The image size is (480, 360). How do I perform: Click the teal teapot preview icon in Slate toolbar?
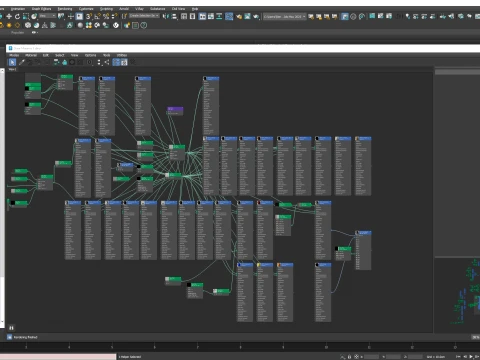(64, 62)
